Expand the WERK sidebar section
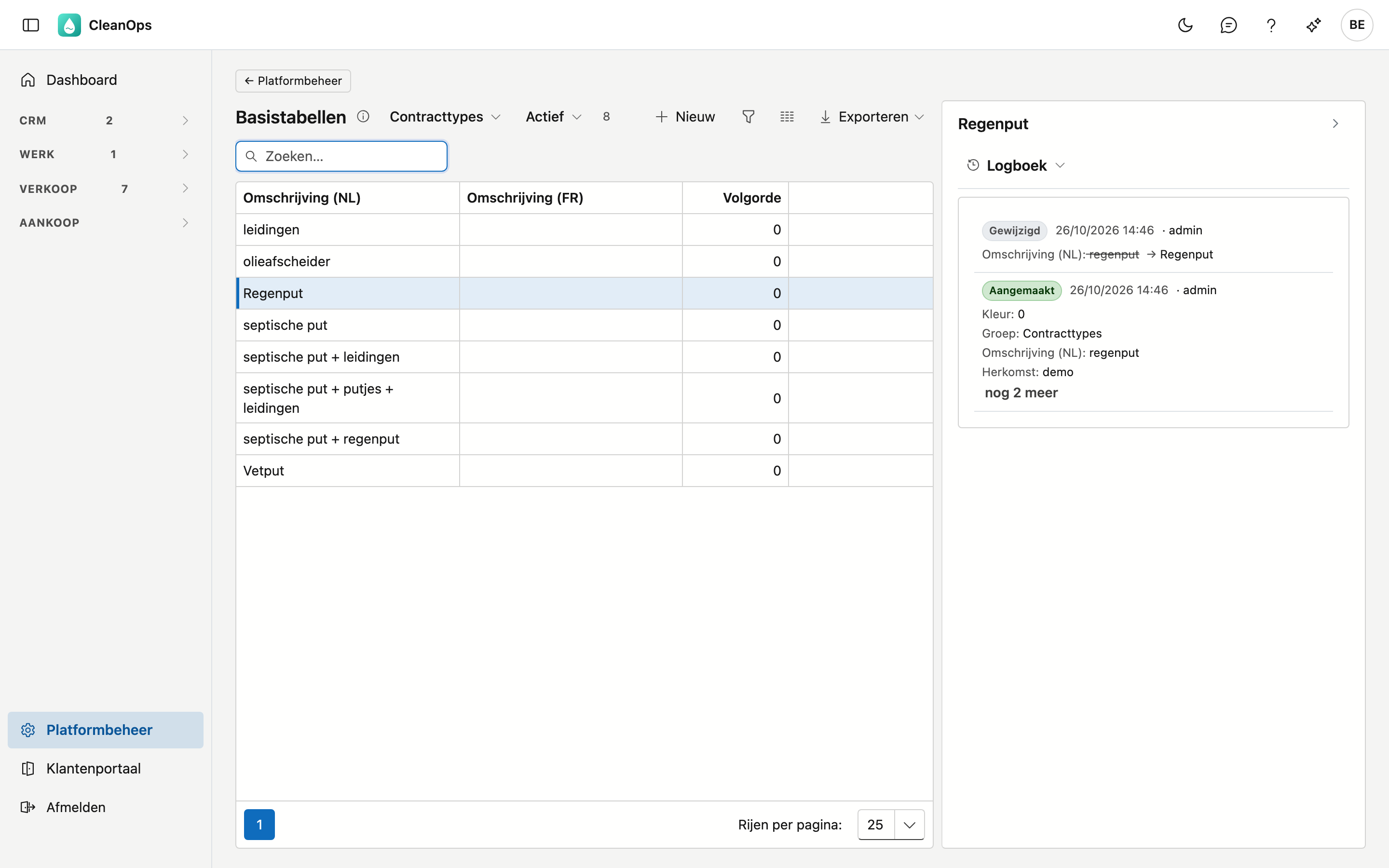Viewport: 1389px width, 868px height. (x=106, y=154)
